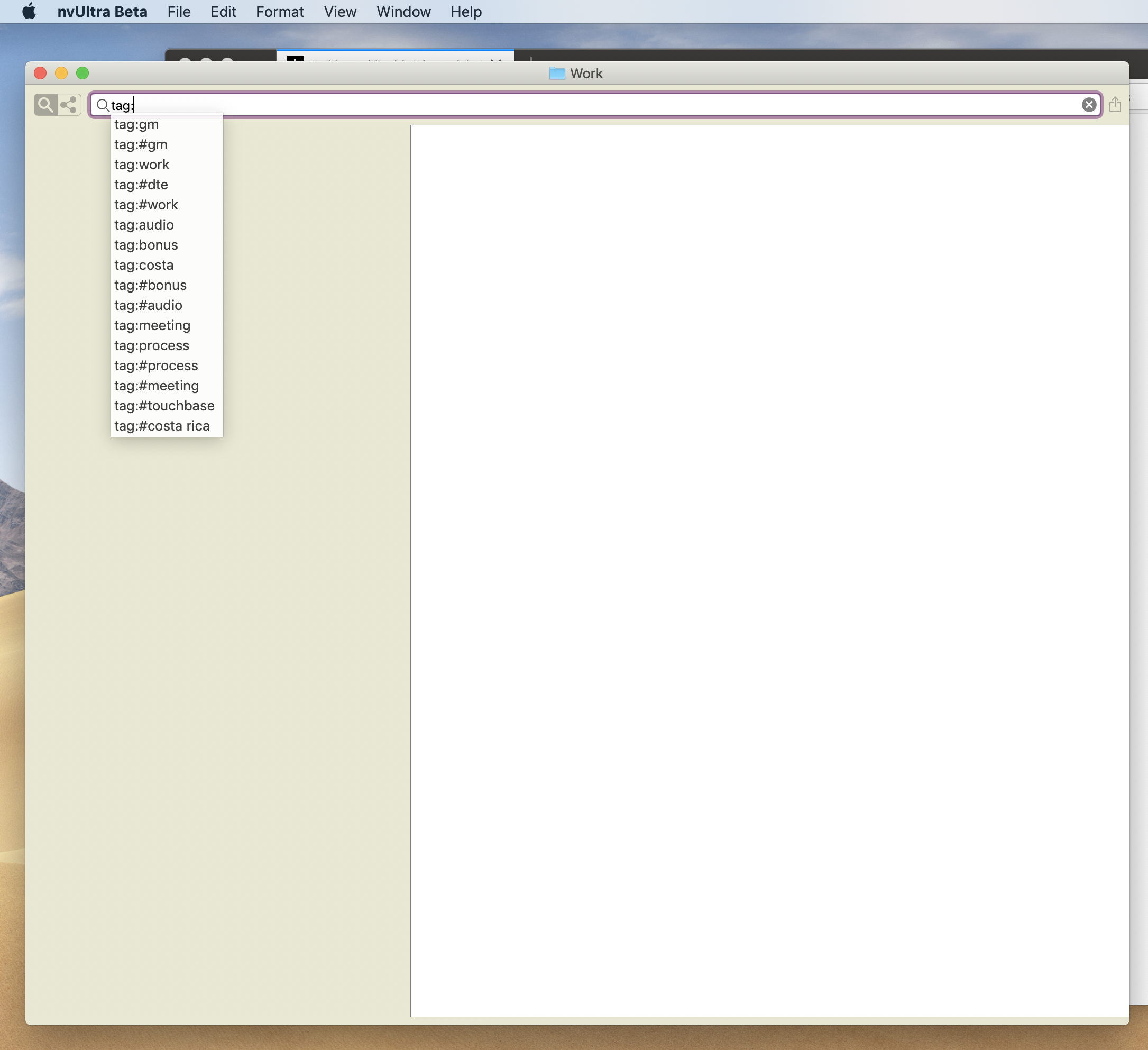Click the export share icon at top right

click(x=1114, y=105)
